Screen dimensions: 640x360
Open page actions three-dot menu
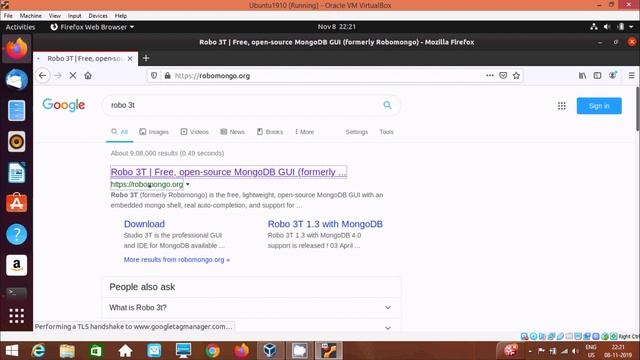click(490, 76)
